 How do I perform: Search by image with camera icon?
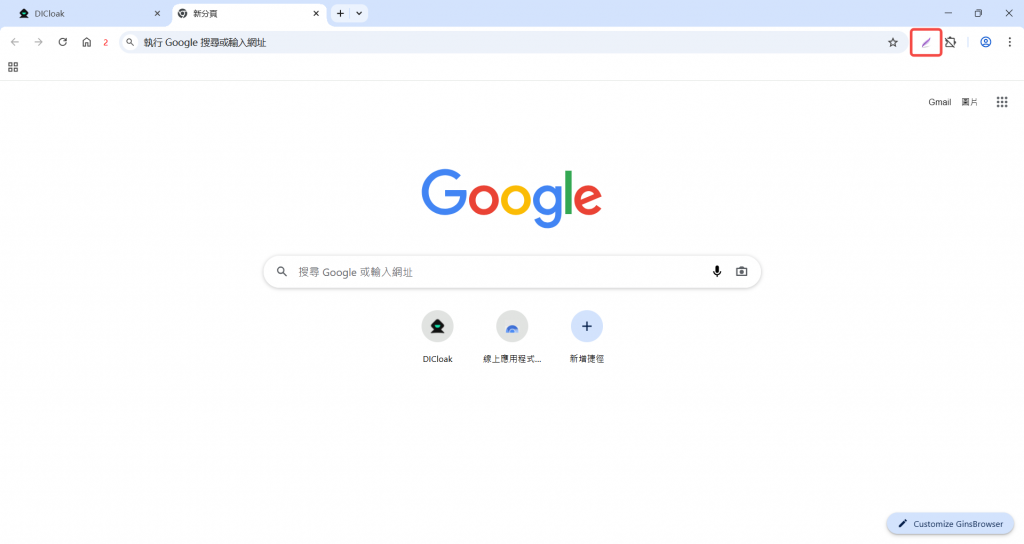click(741, 272)
